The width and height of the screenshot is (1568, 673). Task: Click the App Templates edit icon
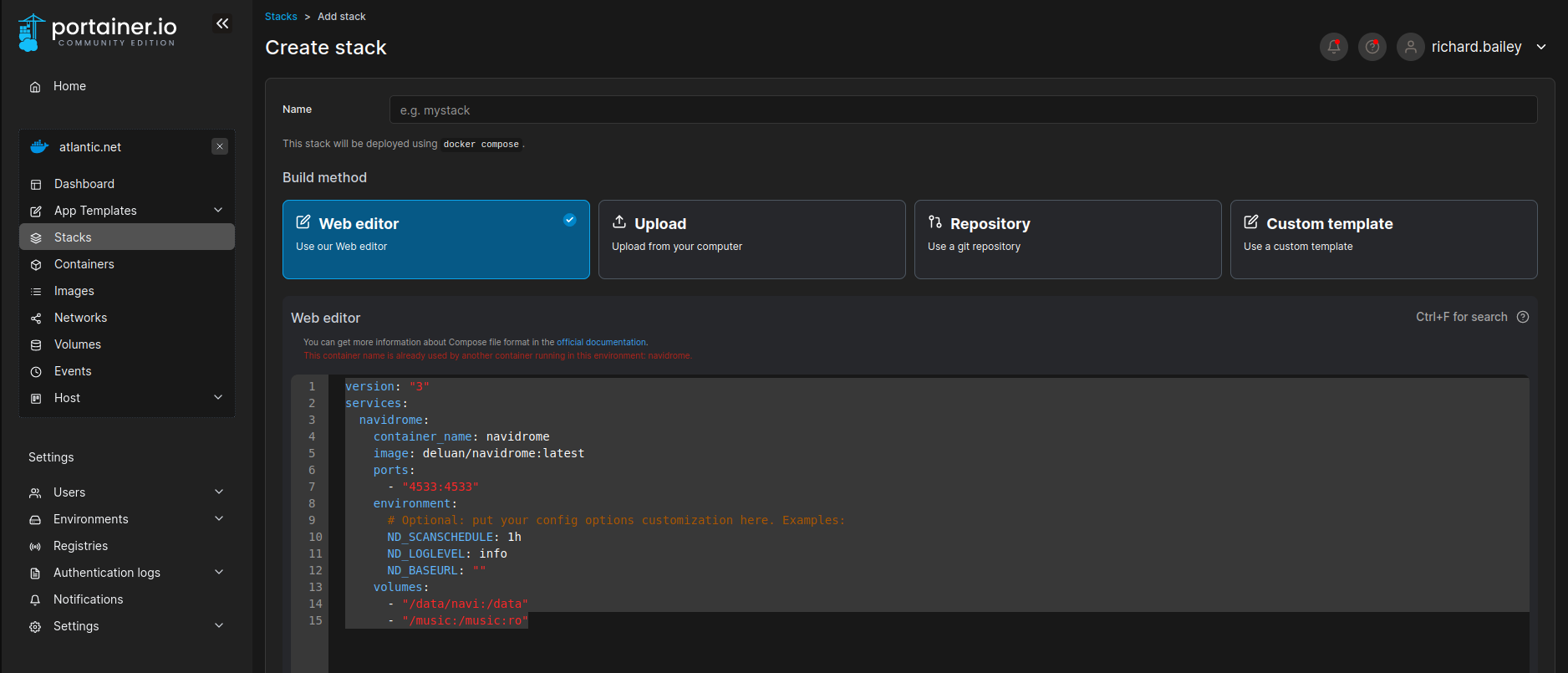click(36, 212)
